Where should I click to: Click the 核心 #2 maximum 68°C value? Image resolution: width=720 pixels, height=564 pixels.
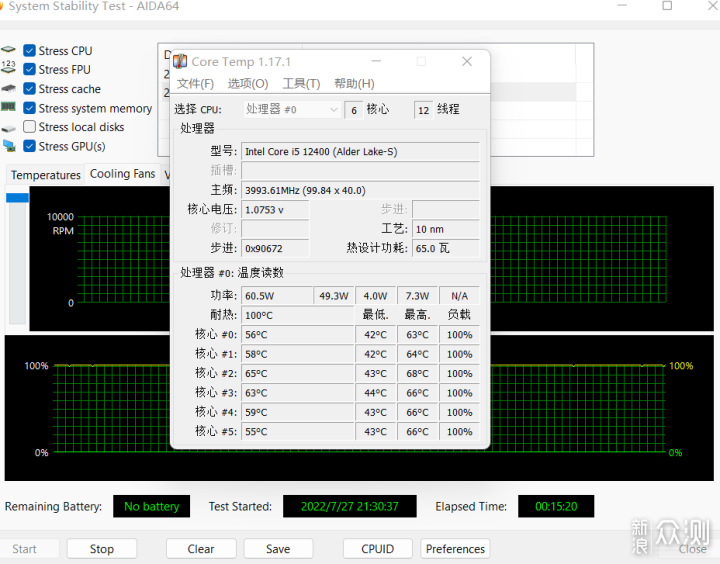coord(417,373)
